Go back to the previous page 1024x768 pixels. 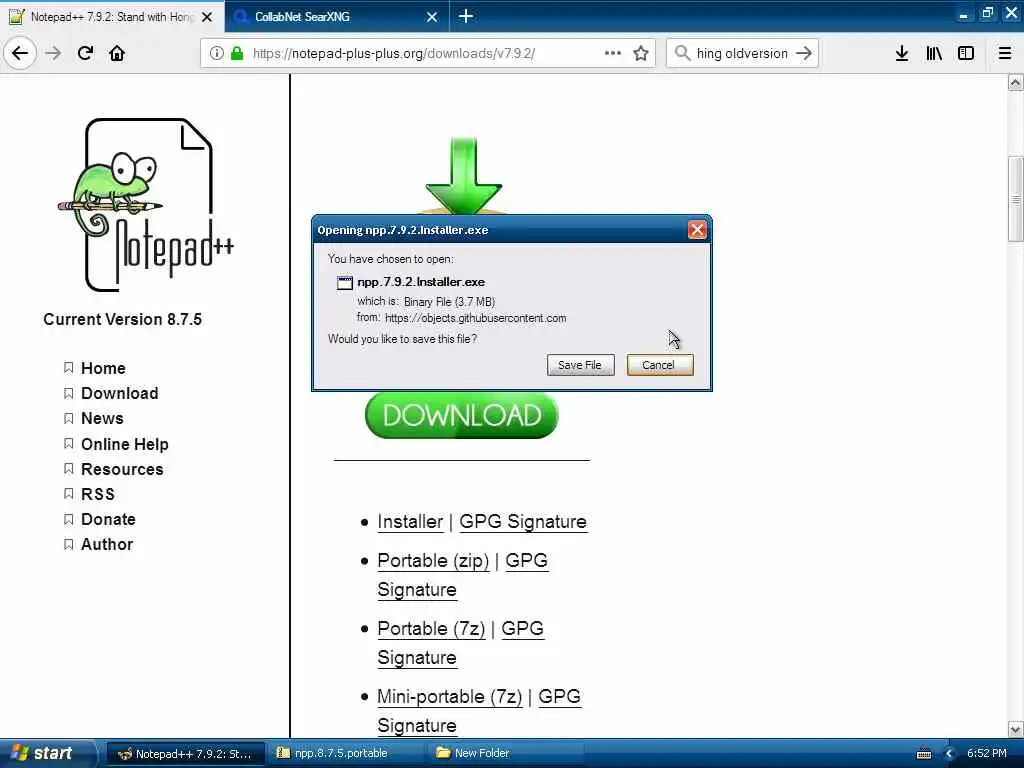point(20,53)
